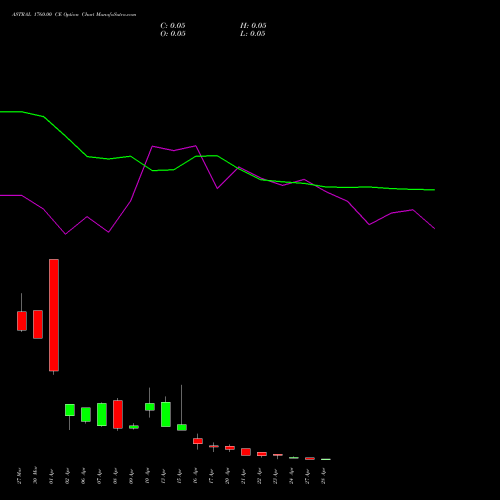
Task: Click the 20 Apr date label
Action: click(x=227, y=476)
